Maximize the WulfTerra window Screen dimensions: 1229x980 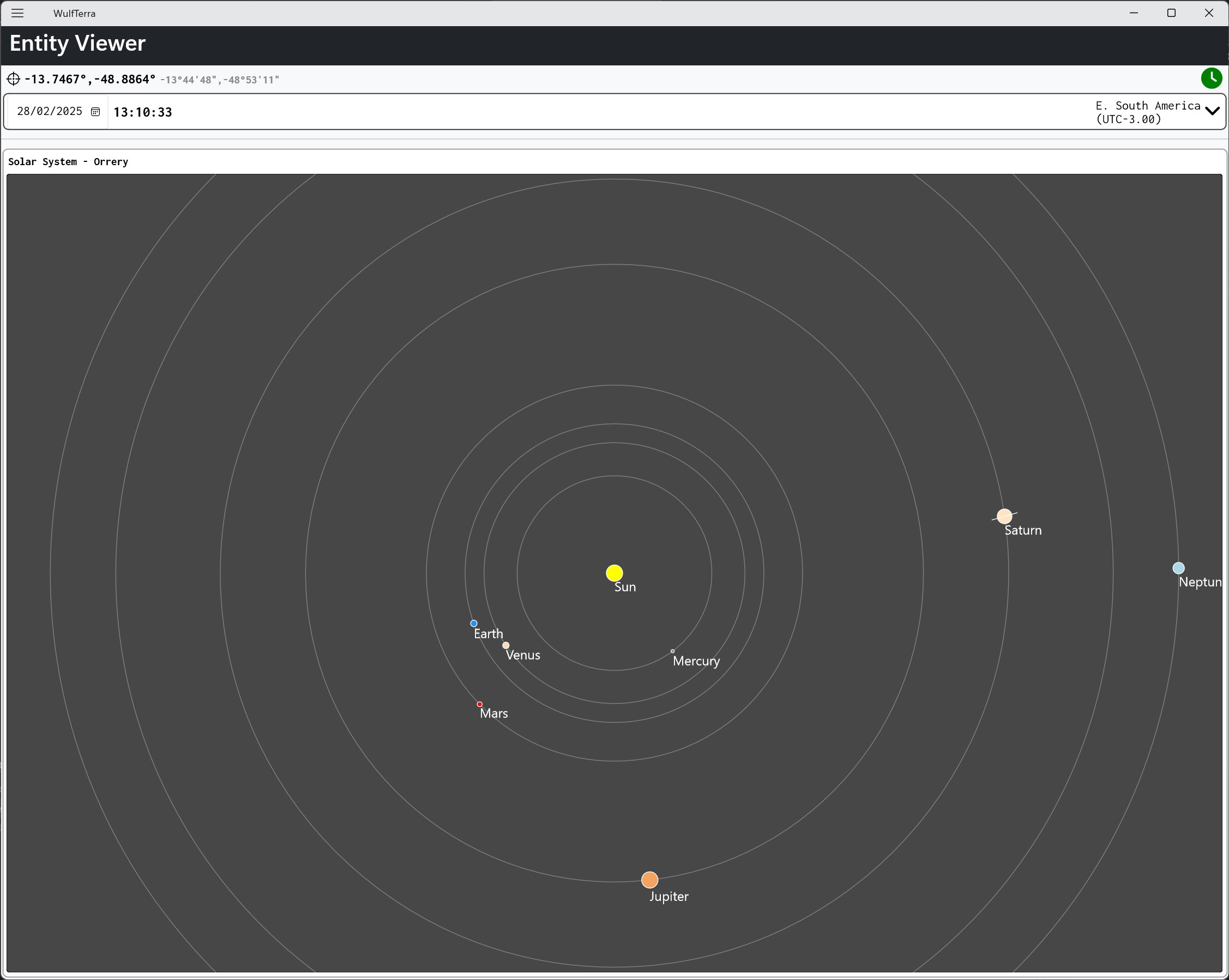coord(1171,13)
